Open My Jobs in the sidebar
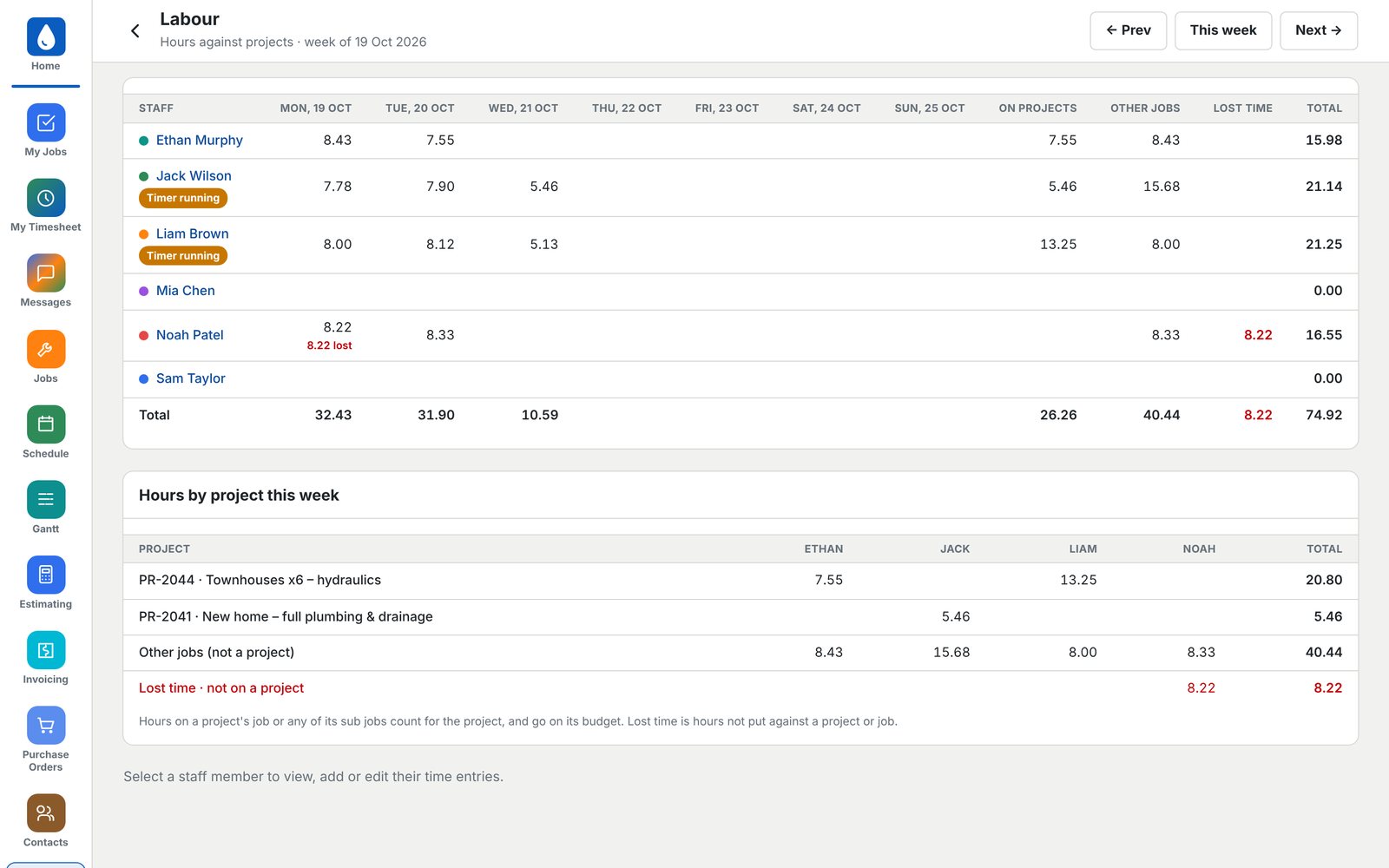The height and width of the screenshot is (868, 1389). [x=46, y=122]
